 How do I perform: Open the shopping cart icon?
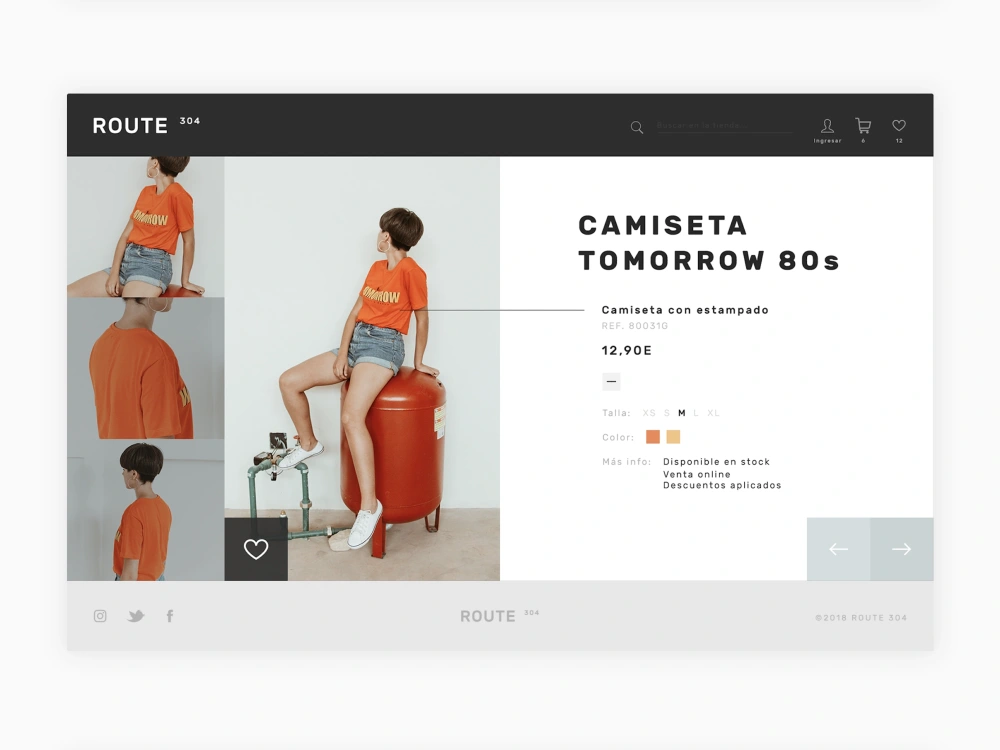click(x=863, y=126)
